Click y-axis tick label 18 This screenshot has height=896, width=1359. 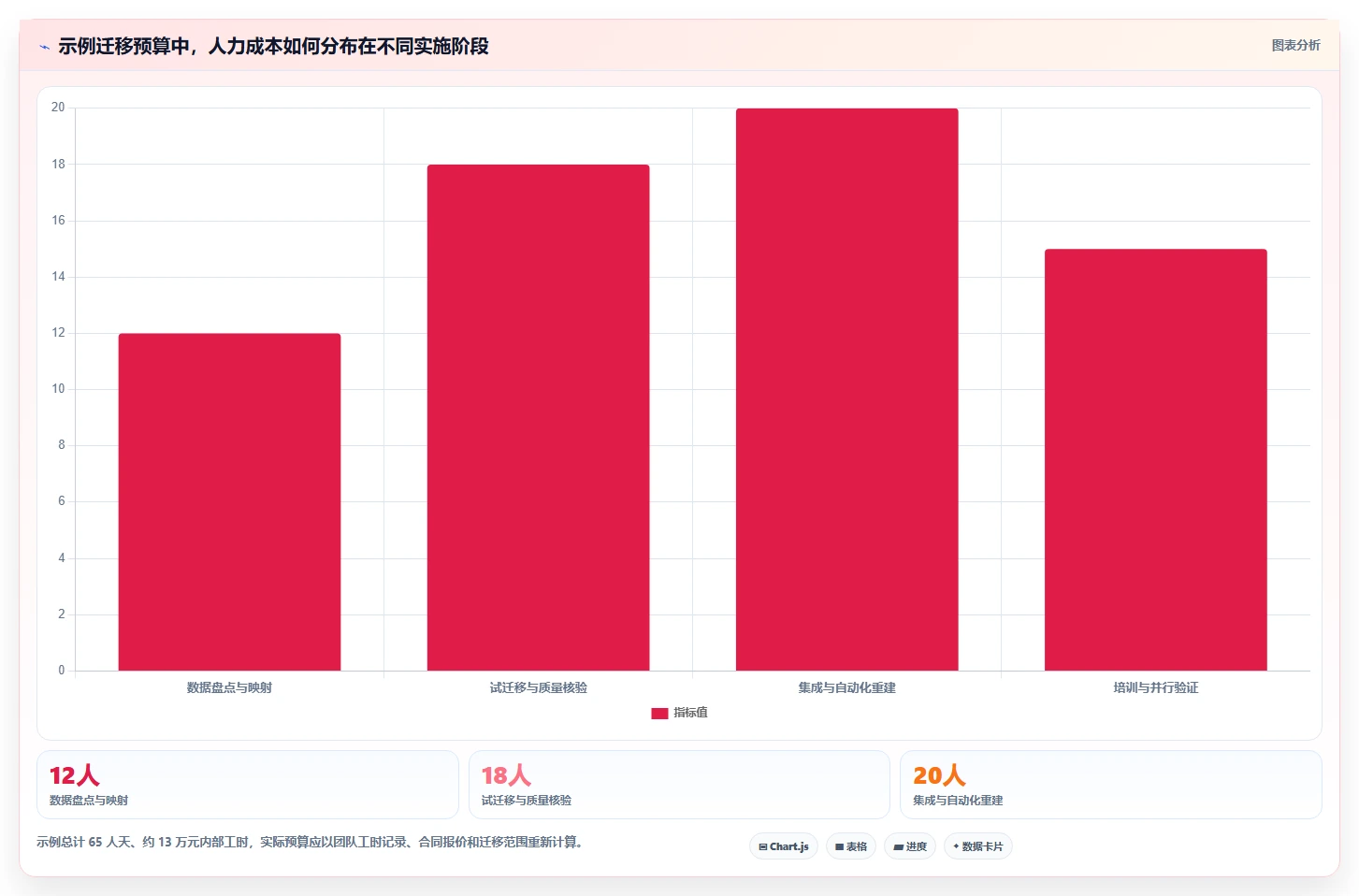58,164
